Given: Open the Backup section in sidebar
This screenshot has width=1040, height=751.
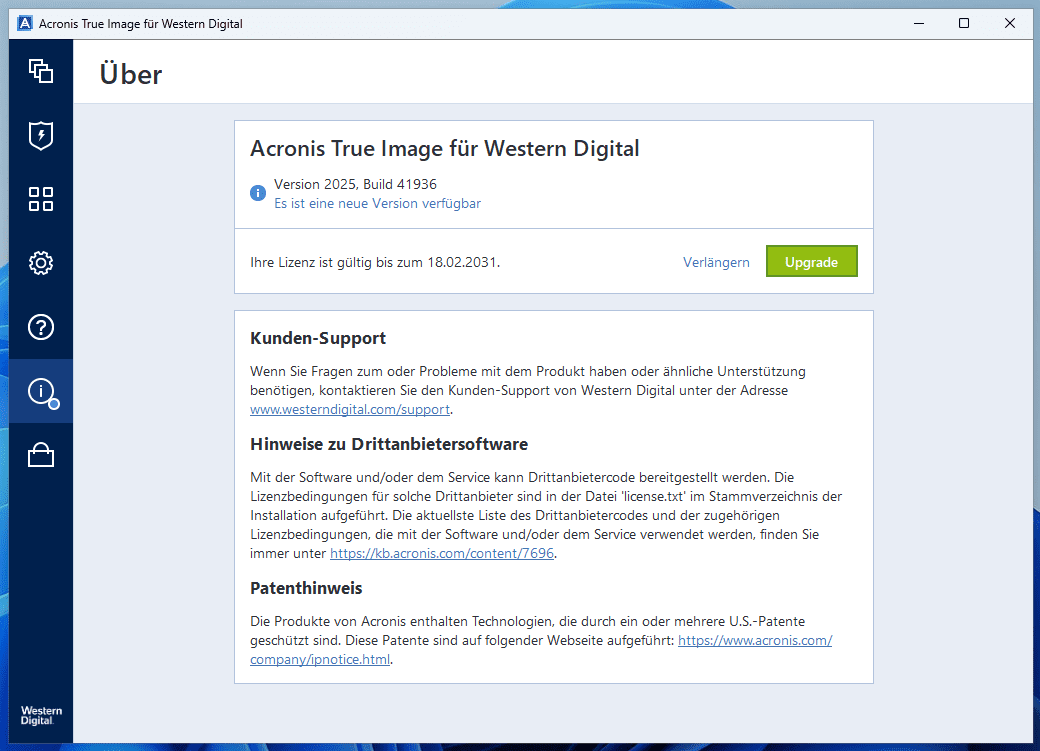Looking at the screenshot, I should 40,71.
